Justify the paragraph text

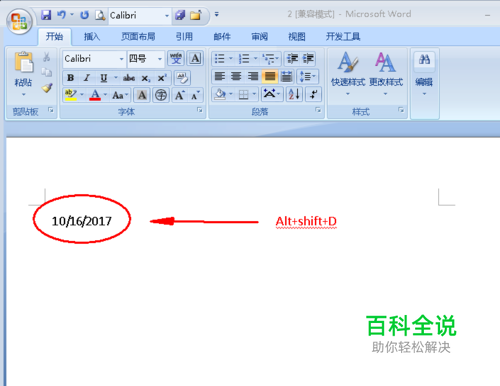270,77
